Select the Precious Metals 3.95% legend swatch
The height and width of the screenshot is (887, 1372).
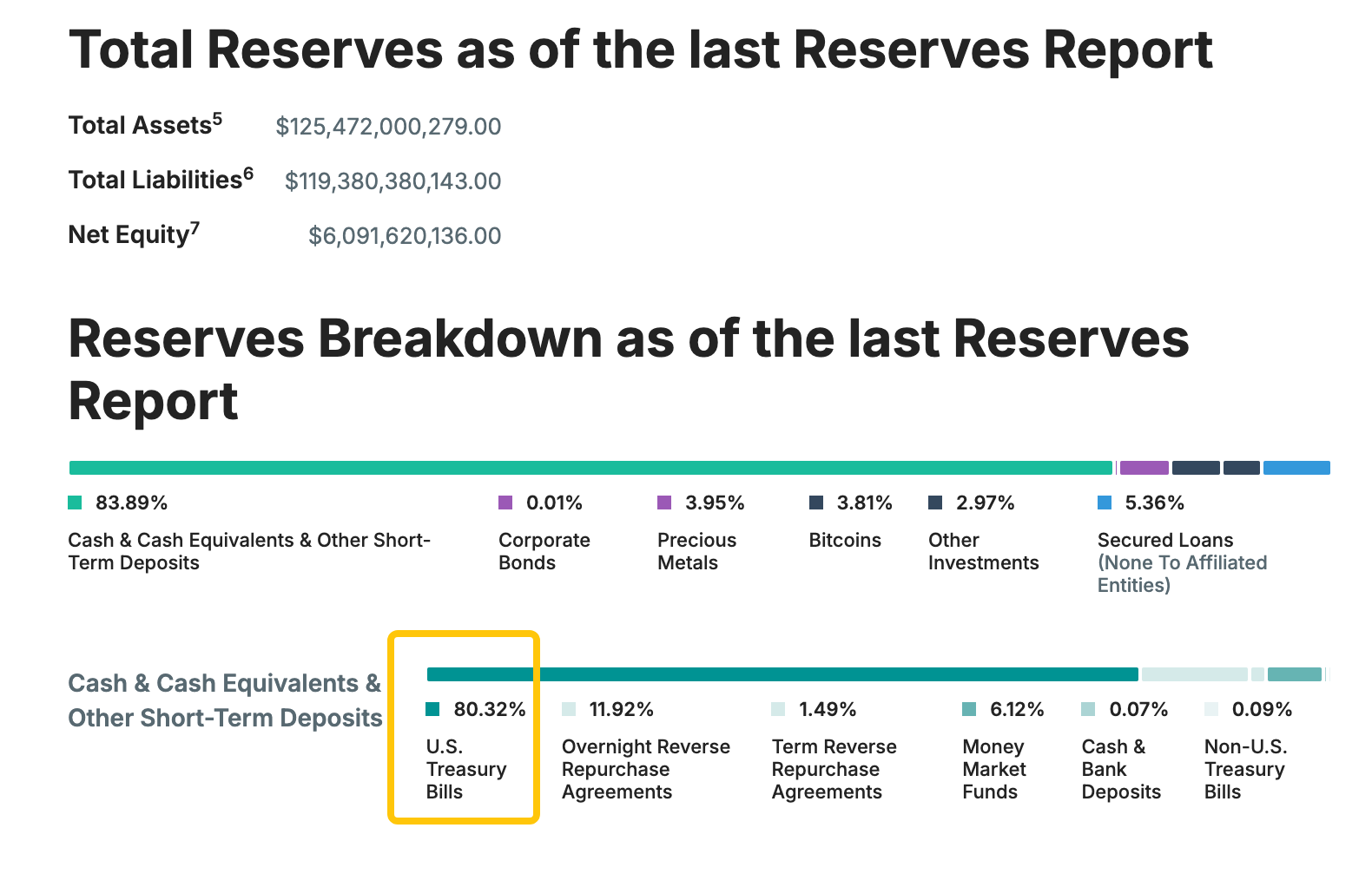pos(664,503)
